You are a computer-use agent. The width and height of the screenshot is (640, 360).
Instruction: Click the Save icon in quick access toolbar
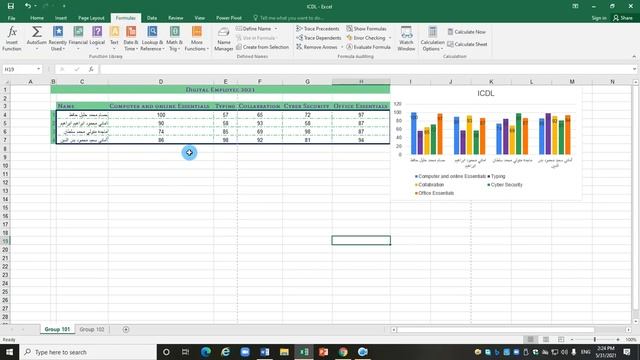click(11, 6)
